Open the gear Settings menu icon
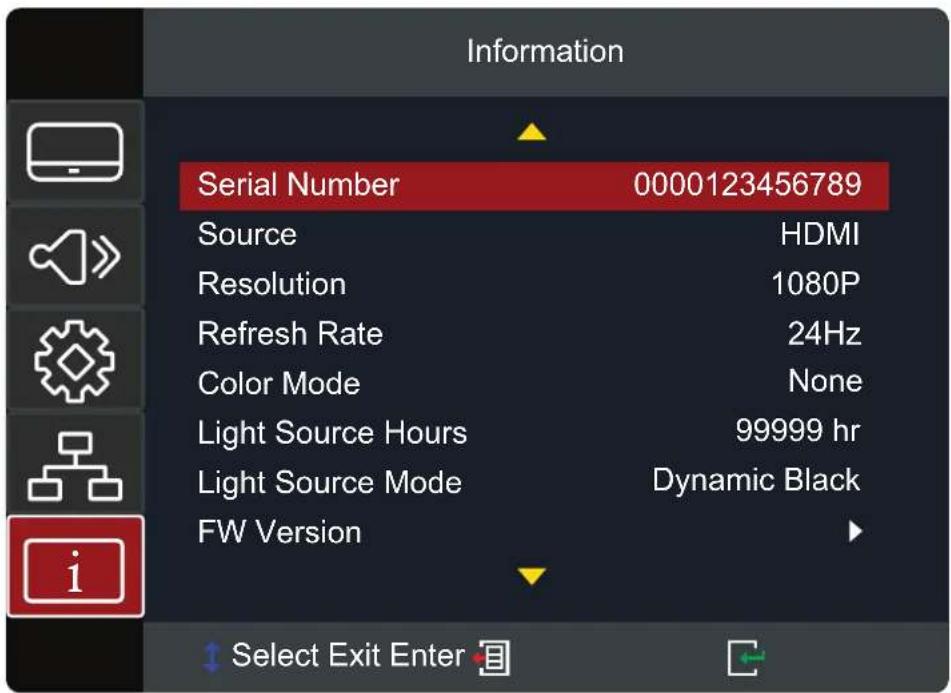Image resolution: width=951 pixels, height=693 pixels. point(75,361)
